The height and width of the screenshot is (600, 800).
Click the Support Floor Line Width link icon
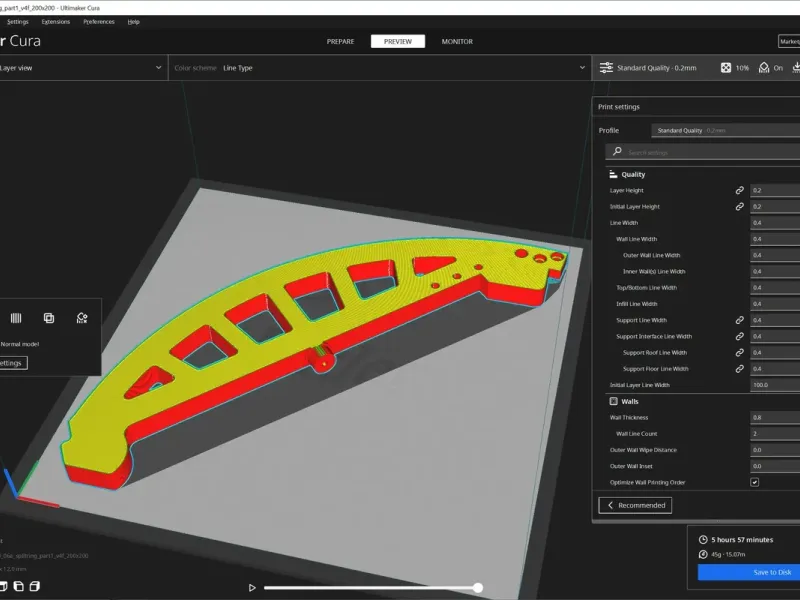pyautogui.click(x=739, y=368)
